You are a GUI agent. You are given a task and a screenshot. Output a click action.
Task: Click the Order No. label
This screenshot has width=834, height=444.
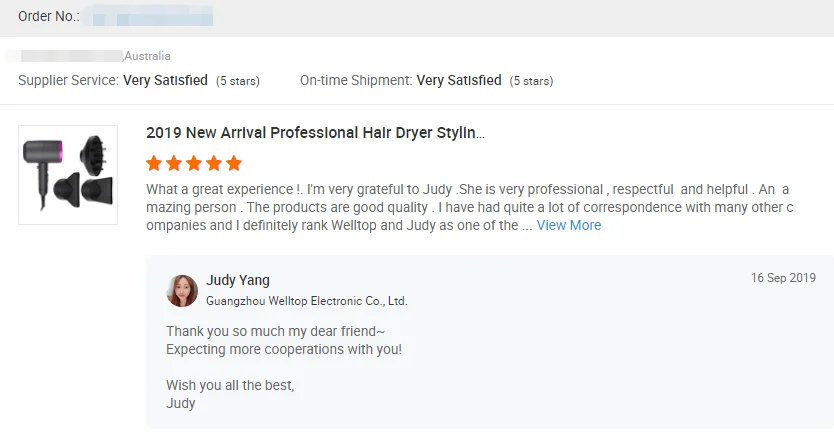click(48, 17)
